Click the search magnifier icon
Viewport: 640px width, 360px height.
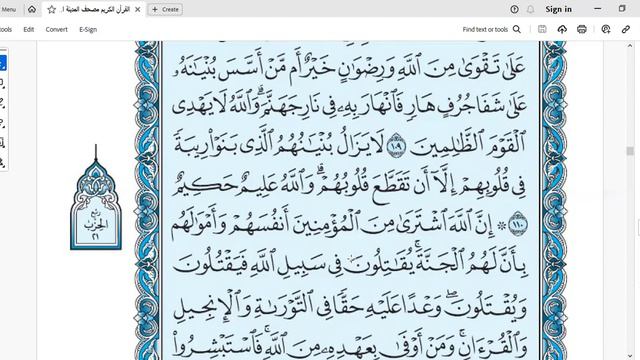click(517, 29)
